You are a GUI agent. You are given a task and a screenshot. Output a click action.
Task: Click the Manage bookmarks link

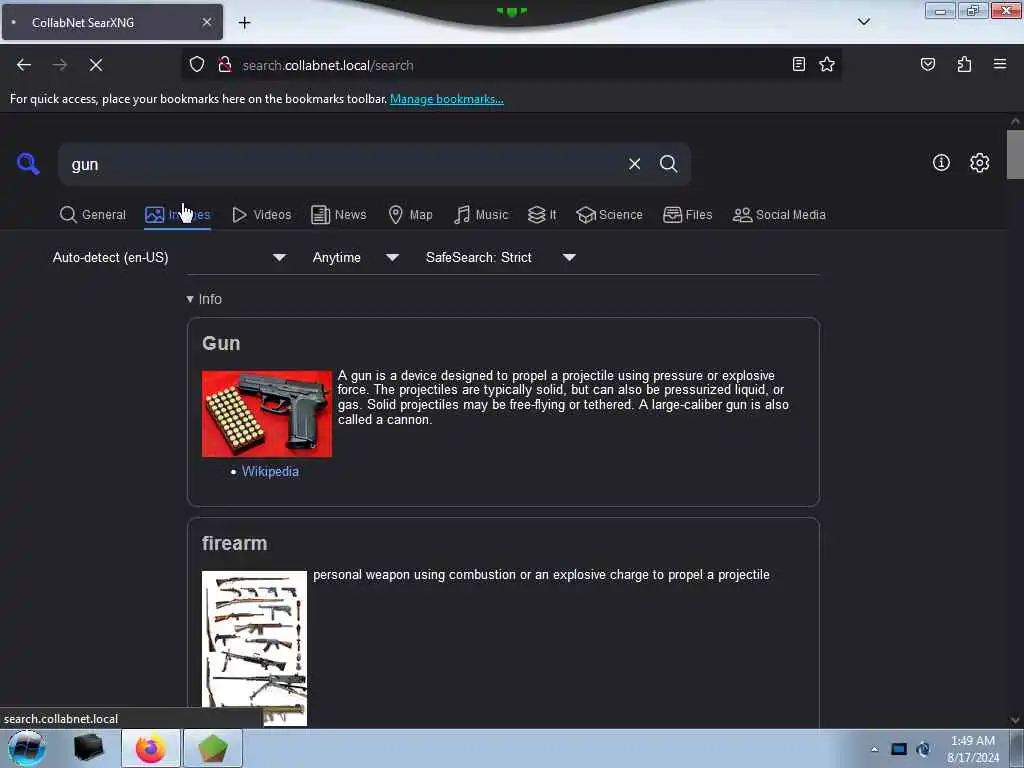pyautogui.click(x=447, y=99)
